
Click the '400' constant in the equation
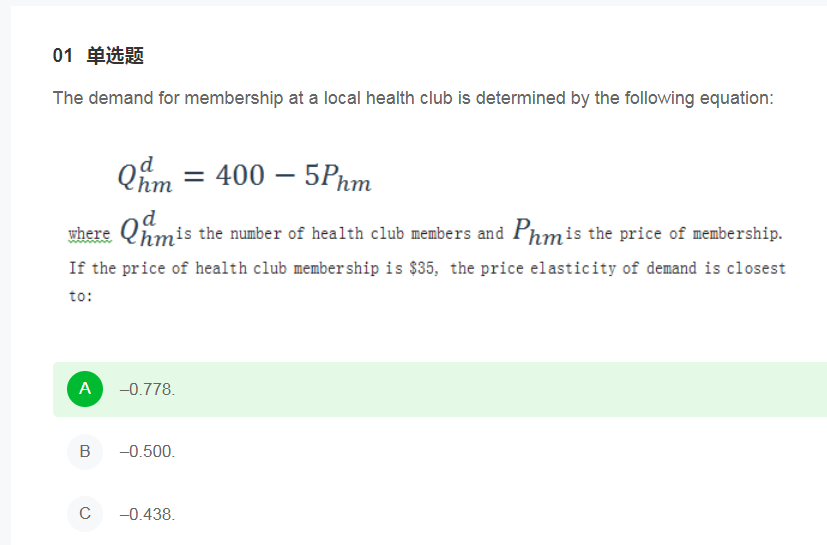tap(240, 175)
